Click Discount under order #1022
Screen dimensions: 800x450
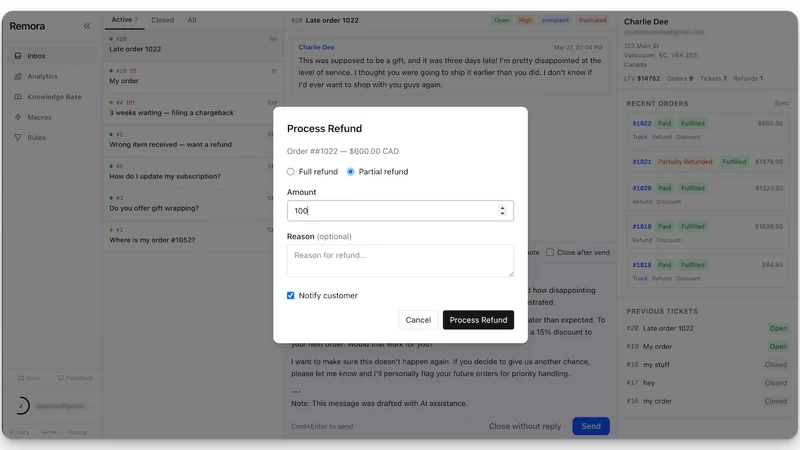click(688, 137)
